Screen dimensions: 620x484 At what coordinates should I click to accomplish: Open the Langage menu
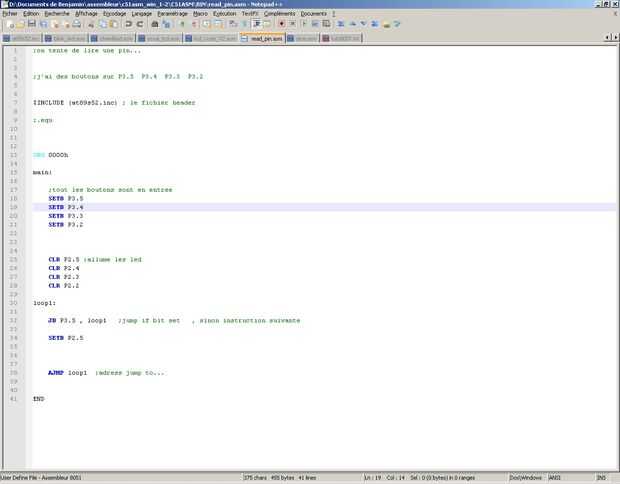tap(142, 13)
